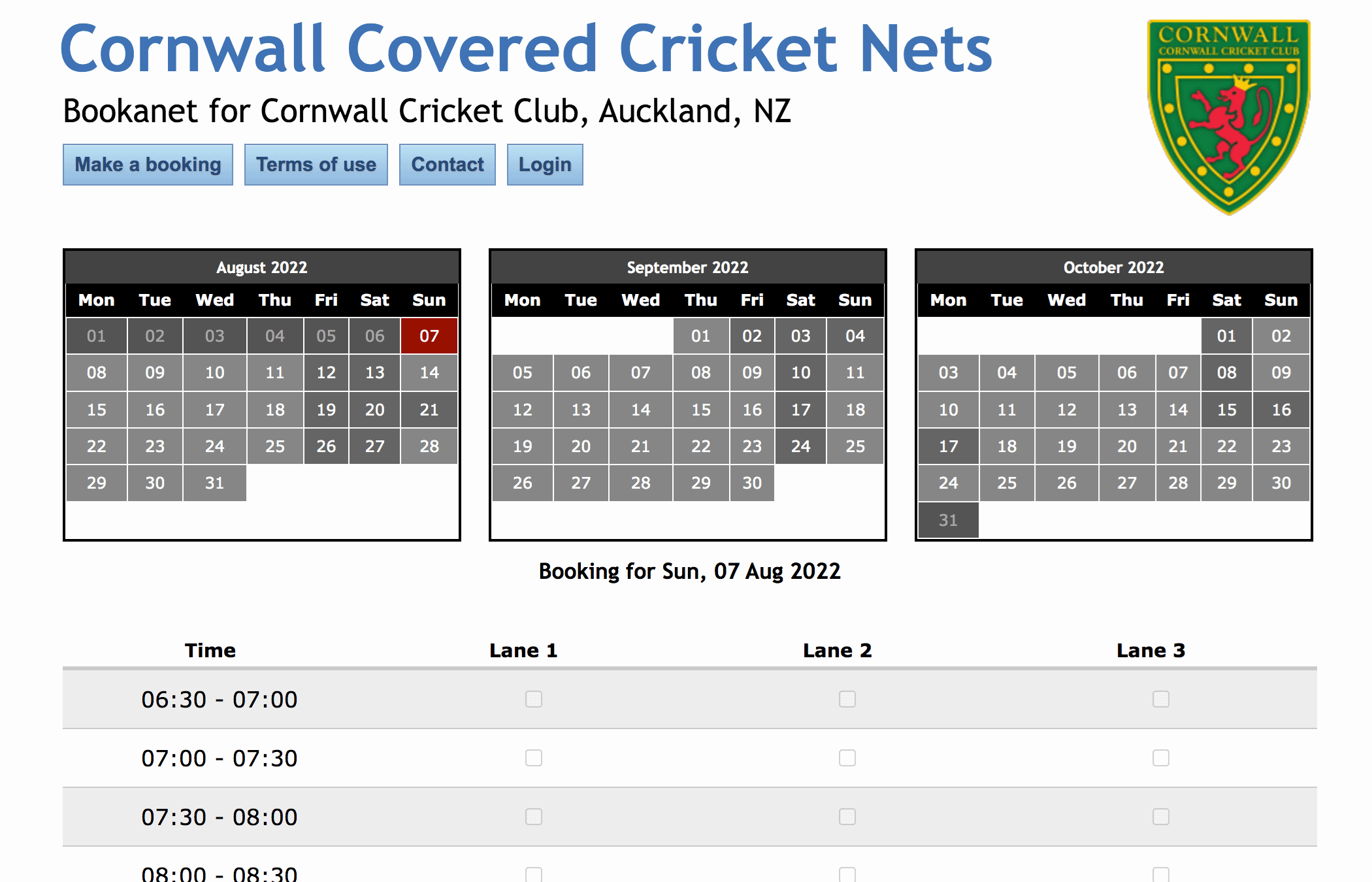Open the Terms of use page
1372x882 pixels.
click(316, 165)
